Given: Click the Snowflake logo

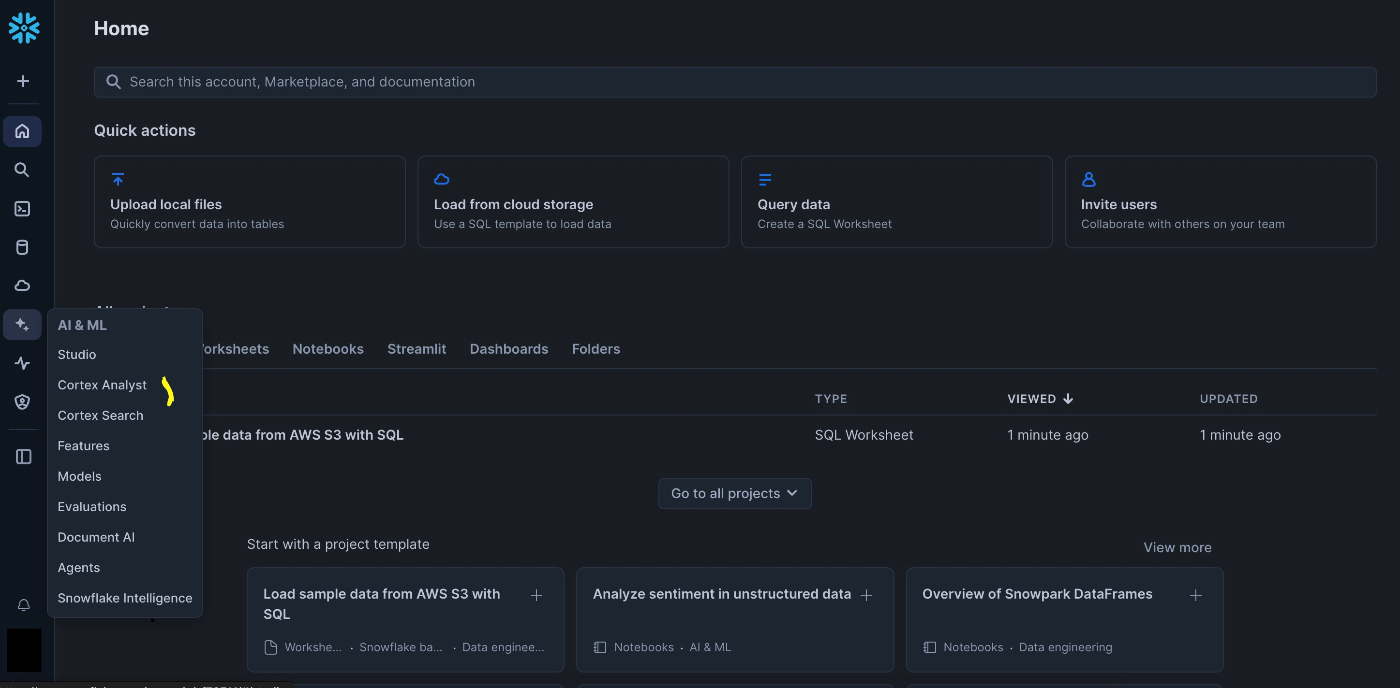Looking at the screenshot, I should click(x=24, y=28).
